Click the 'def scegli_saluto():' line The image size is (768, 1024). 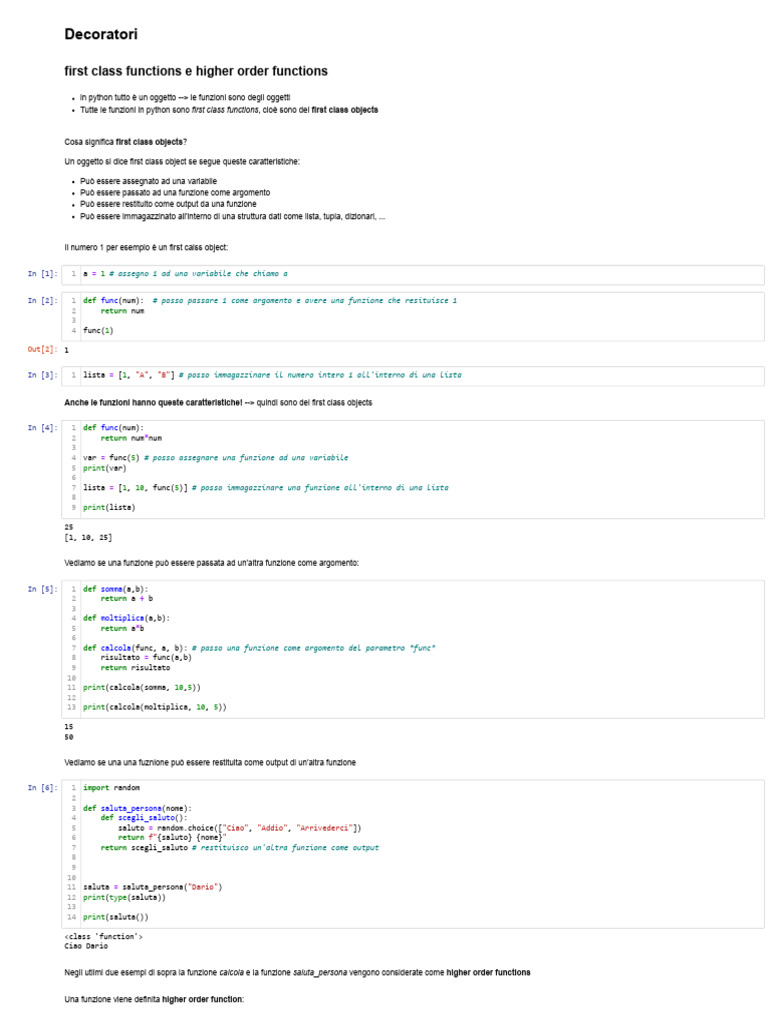coord(144,818)
